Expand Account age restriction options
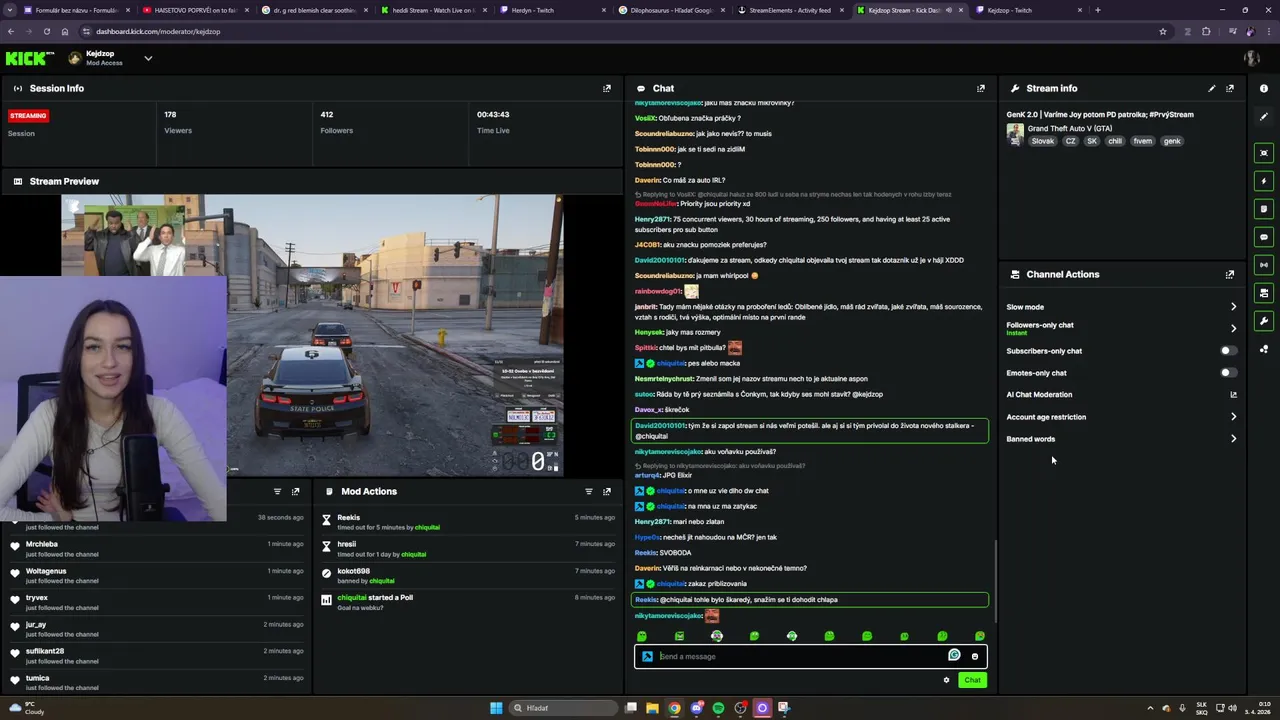 pyautogui.click(x=1233, y=417)
